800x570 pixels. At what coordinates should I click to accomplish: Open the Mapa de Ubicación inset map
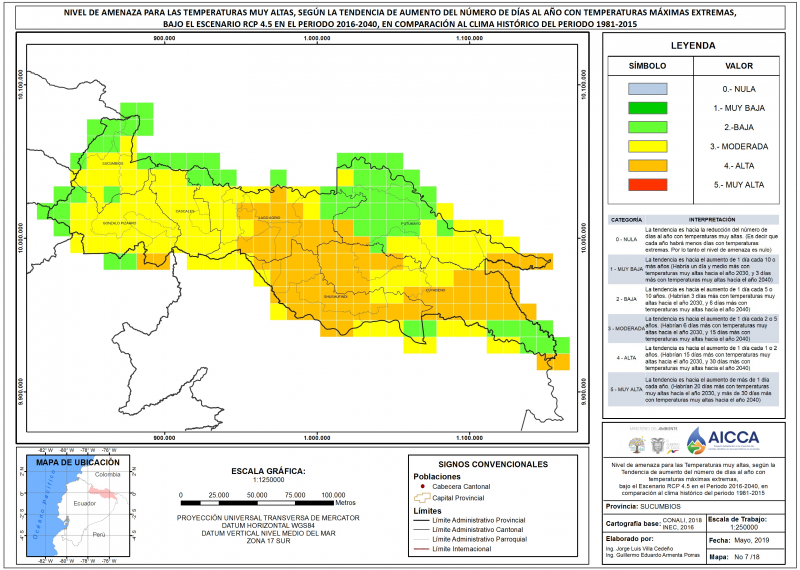coord(79,506)
